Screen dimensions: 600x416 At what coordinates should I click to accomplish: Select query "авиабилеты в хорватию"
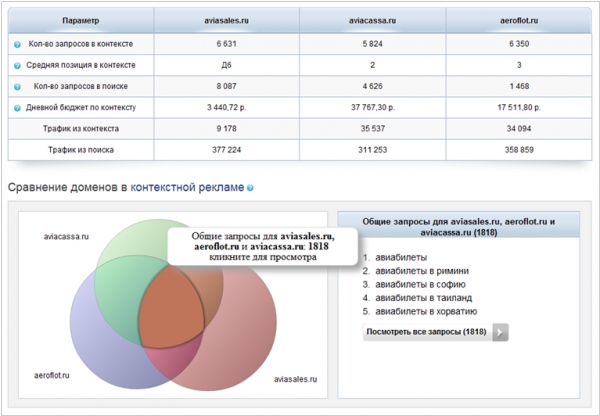click(426, 312)
